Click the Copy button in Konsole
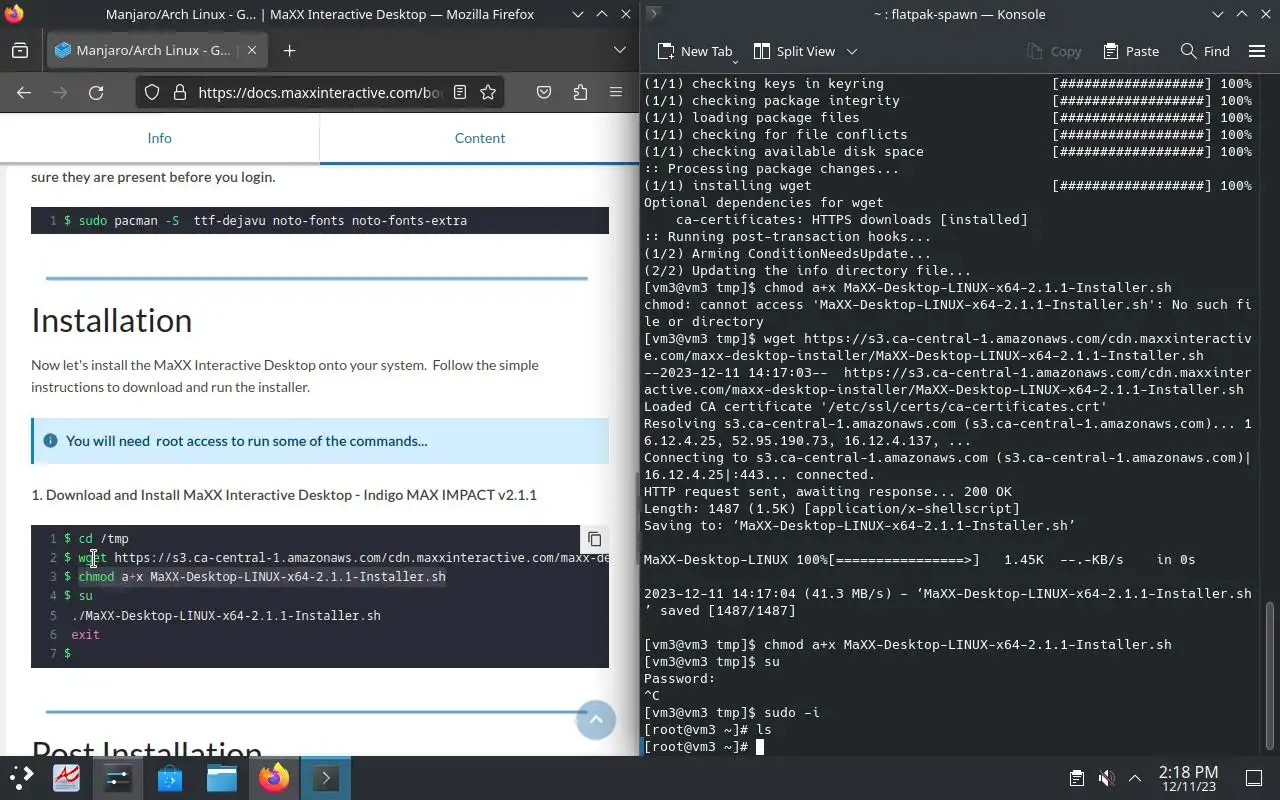This screenshot has height=800, width=1280. [x=1054, y=51]
